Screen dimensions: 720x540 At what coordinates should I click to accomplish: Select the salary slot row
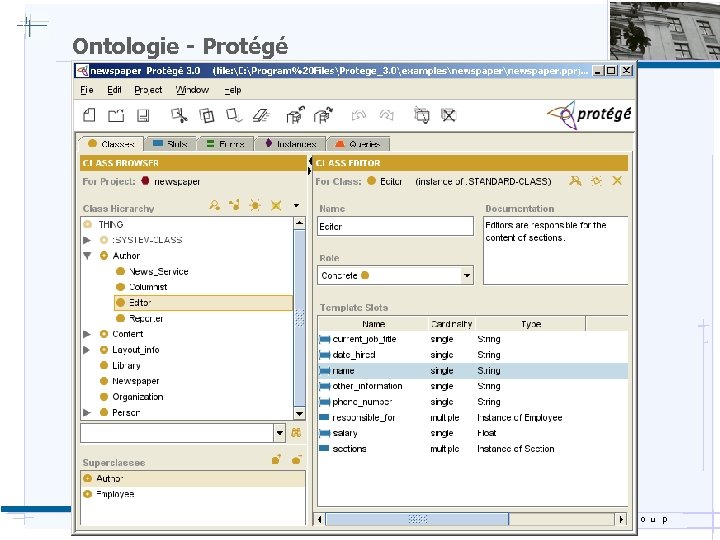point(473,433)
